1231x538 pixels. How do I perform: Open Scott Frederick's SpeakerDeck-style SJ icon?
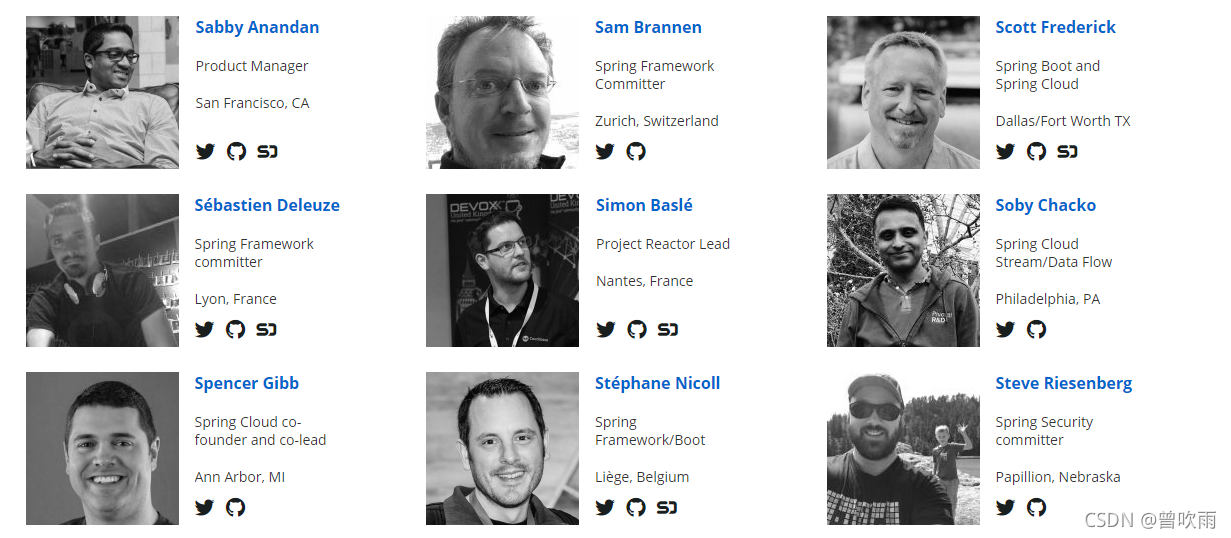pos(1067,152)
